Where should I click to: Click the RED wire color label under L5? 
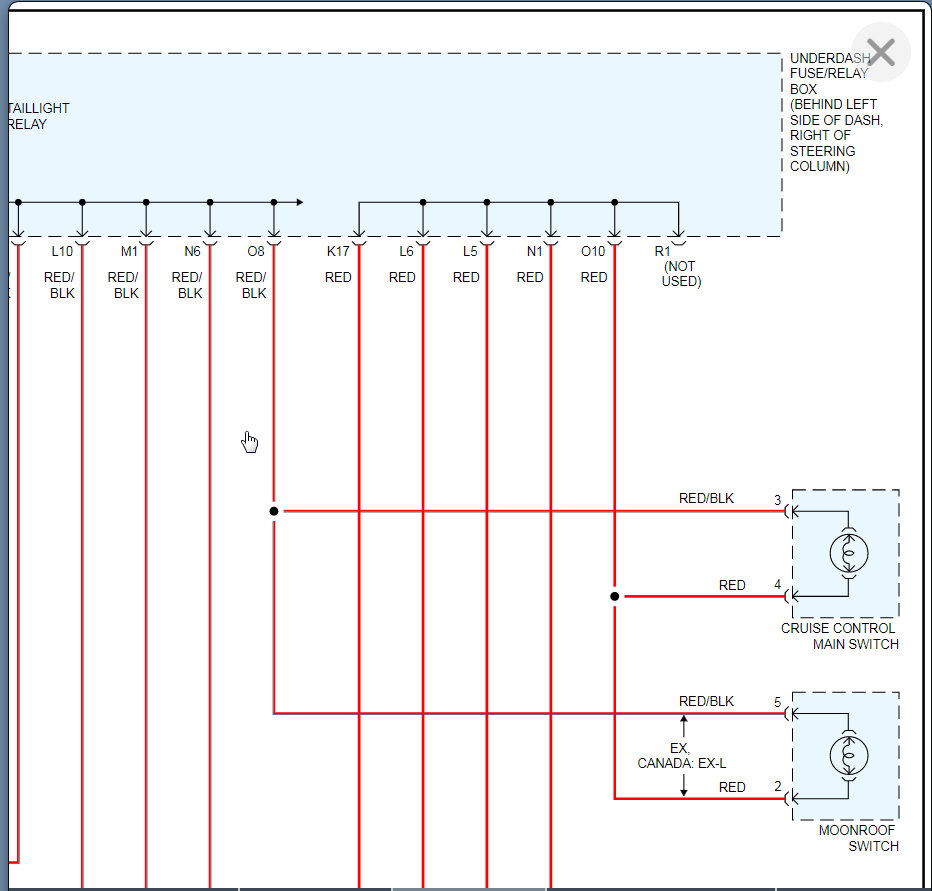pyautogui.click(x=466, y=277)
